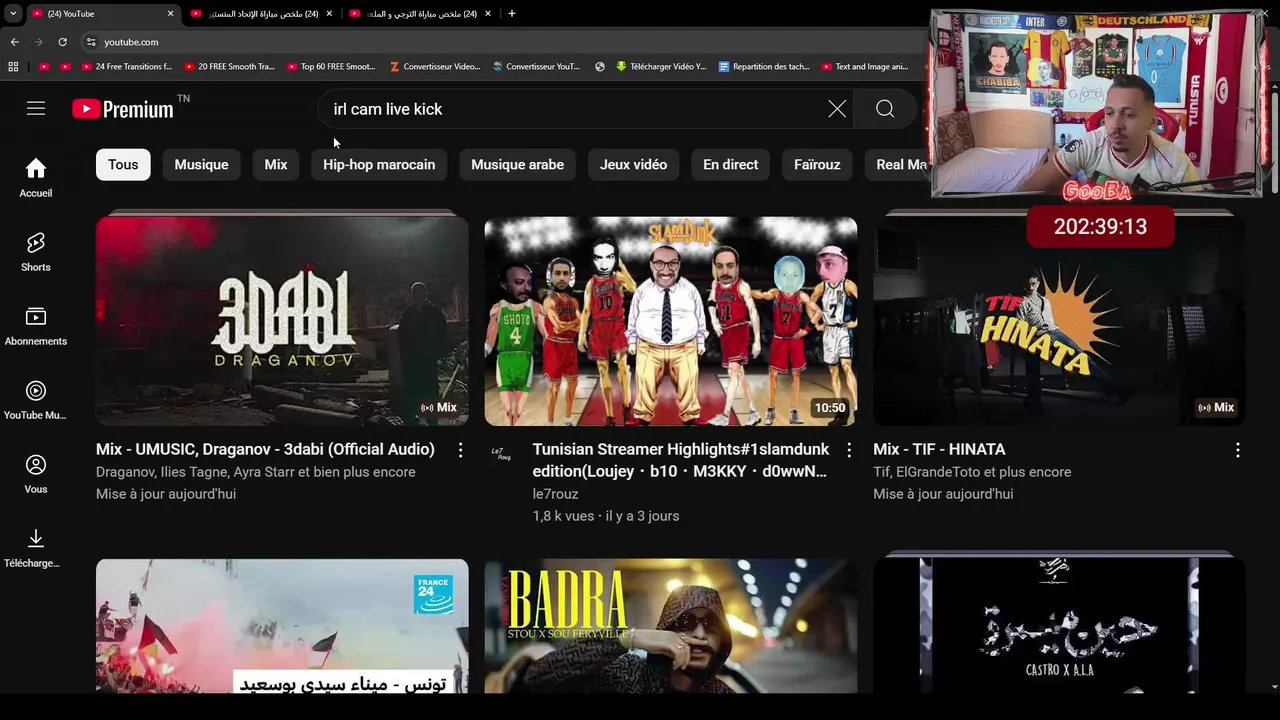Click the '1,8 k vues · il y a 3 jours' text
Viewport: 1280px width, 720px height.
pyautogui.click(x=606, y=516)
